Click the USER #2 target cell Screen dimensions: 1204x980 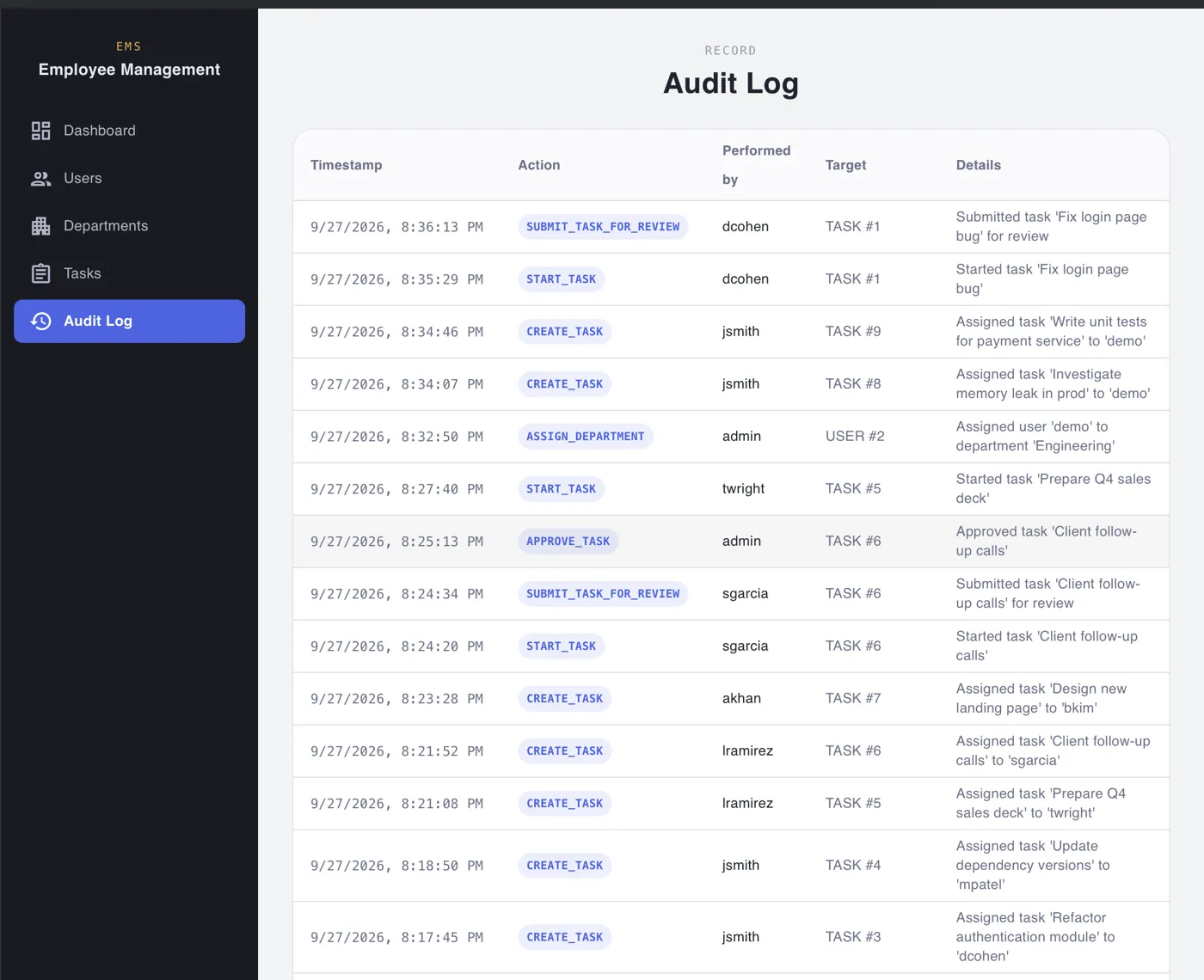855,437
